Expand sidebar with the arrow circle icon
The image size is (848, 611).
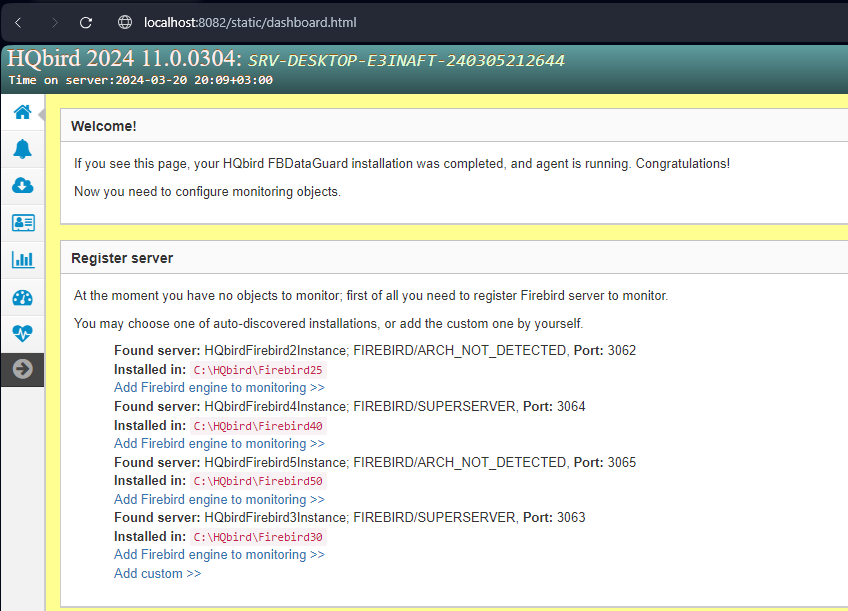pyautogui.click(x=22, y=369)
